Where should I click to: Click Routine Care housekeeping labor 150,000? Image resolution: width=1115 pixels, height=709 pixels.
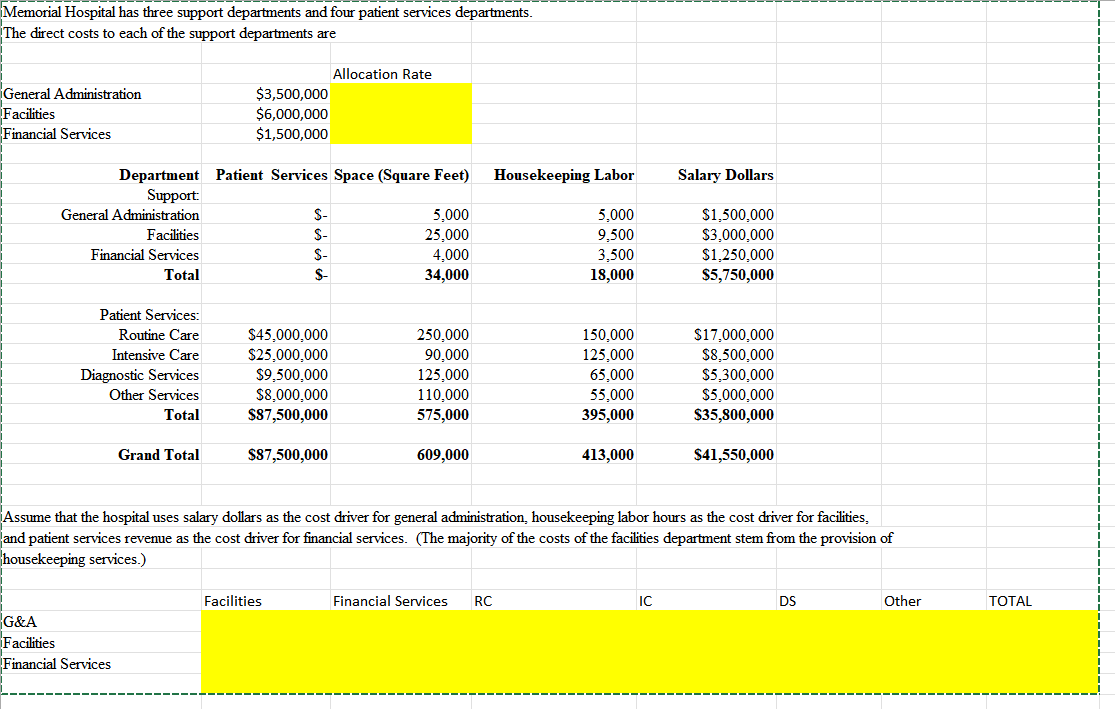608,334
